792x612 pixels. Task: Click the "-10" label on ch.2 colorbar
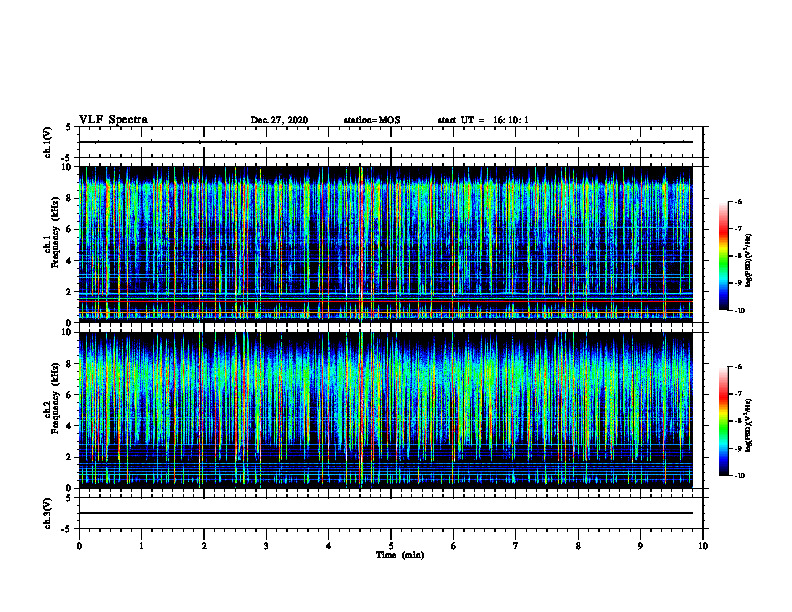(739, 475)
